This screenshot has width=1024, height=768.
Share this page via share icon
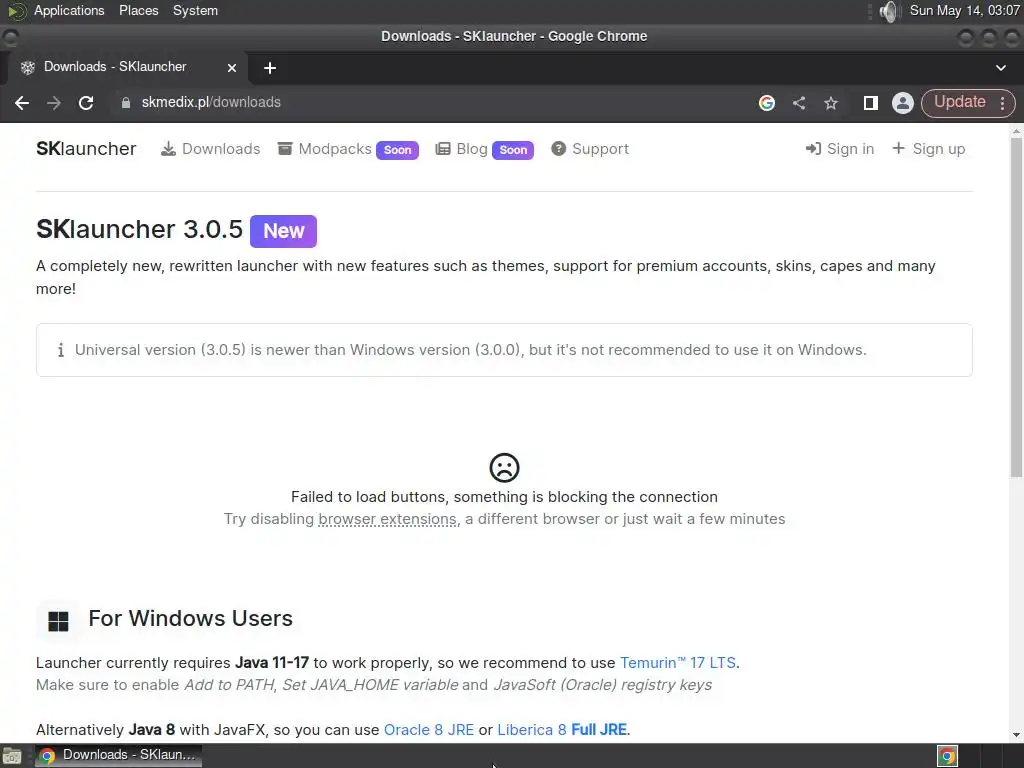799,103
